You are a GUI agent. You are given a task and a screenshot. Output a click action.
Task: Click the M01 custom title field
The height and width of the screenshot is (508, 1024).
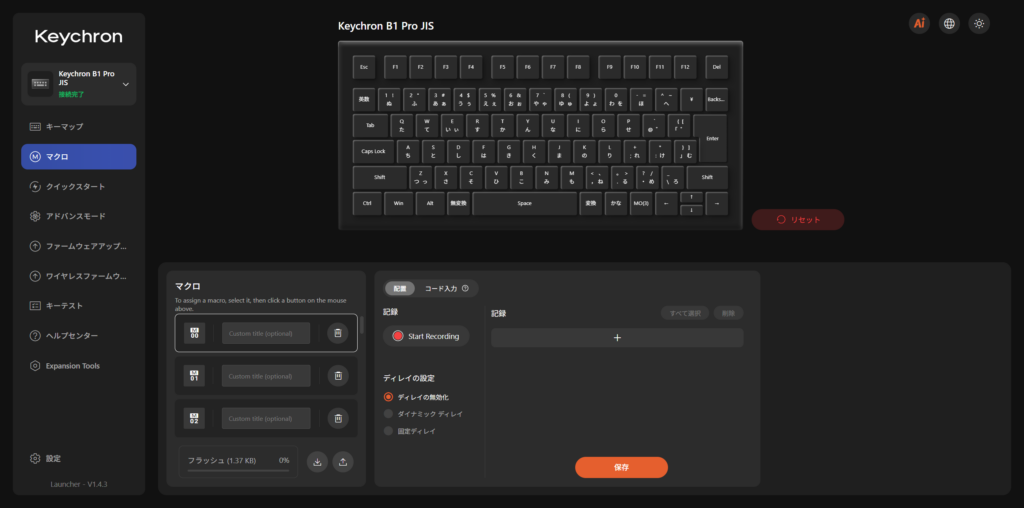click(266, 375)
